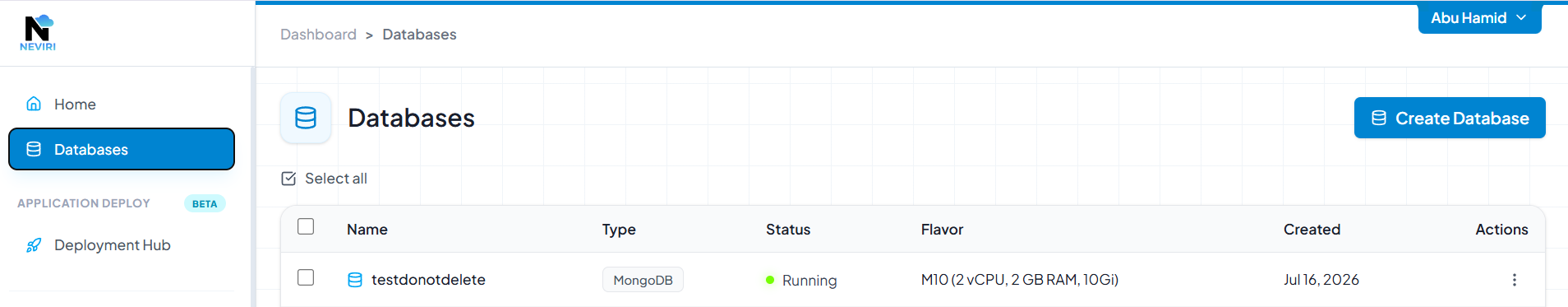This screenshot has width=1568, height=307.
Task: Click the Created column header
Action: [x=1312, y=230]
